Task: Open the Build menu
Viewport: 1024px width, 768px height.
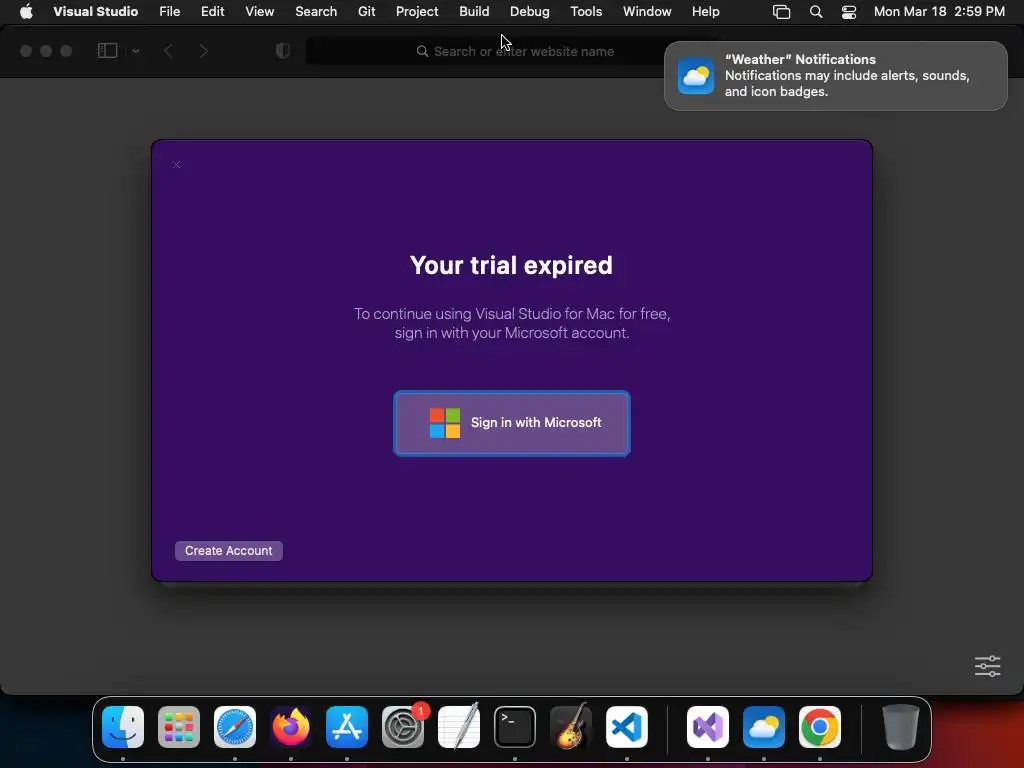Action: [x=474, y=12]
